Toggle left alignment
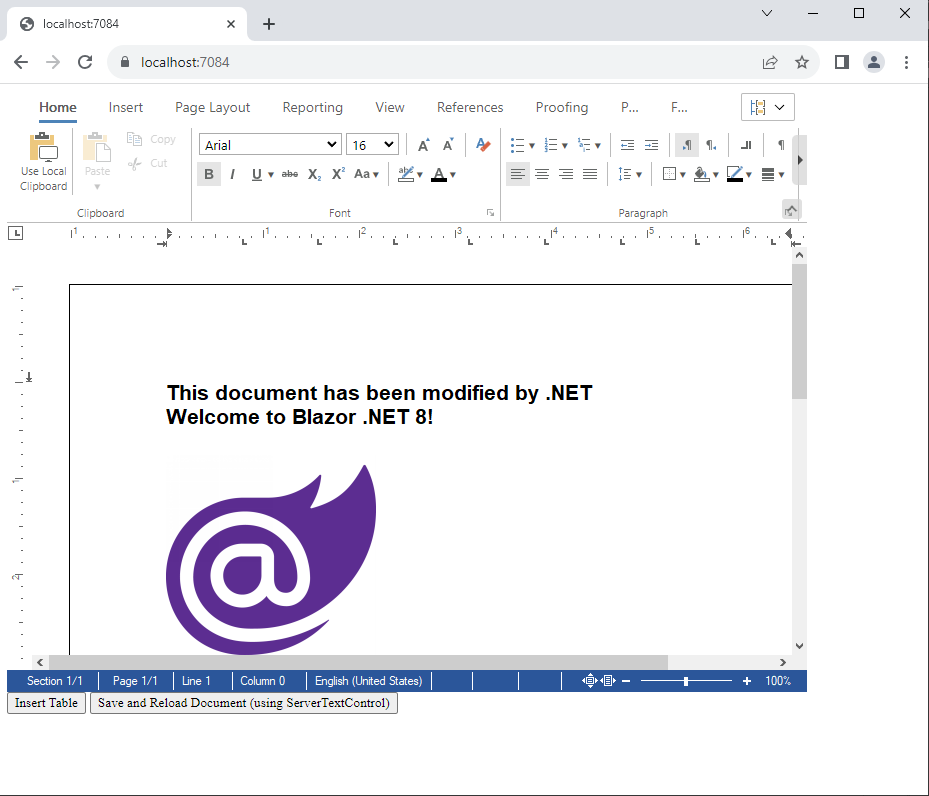The width and height of the screenshot is (929, 796). 518,174
